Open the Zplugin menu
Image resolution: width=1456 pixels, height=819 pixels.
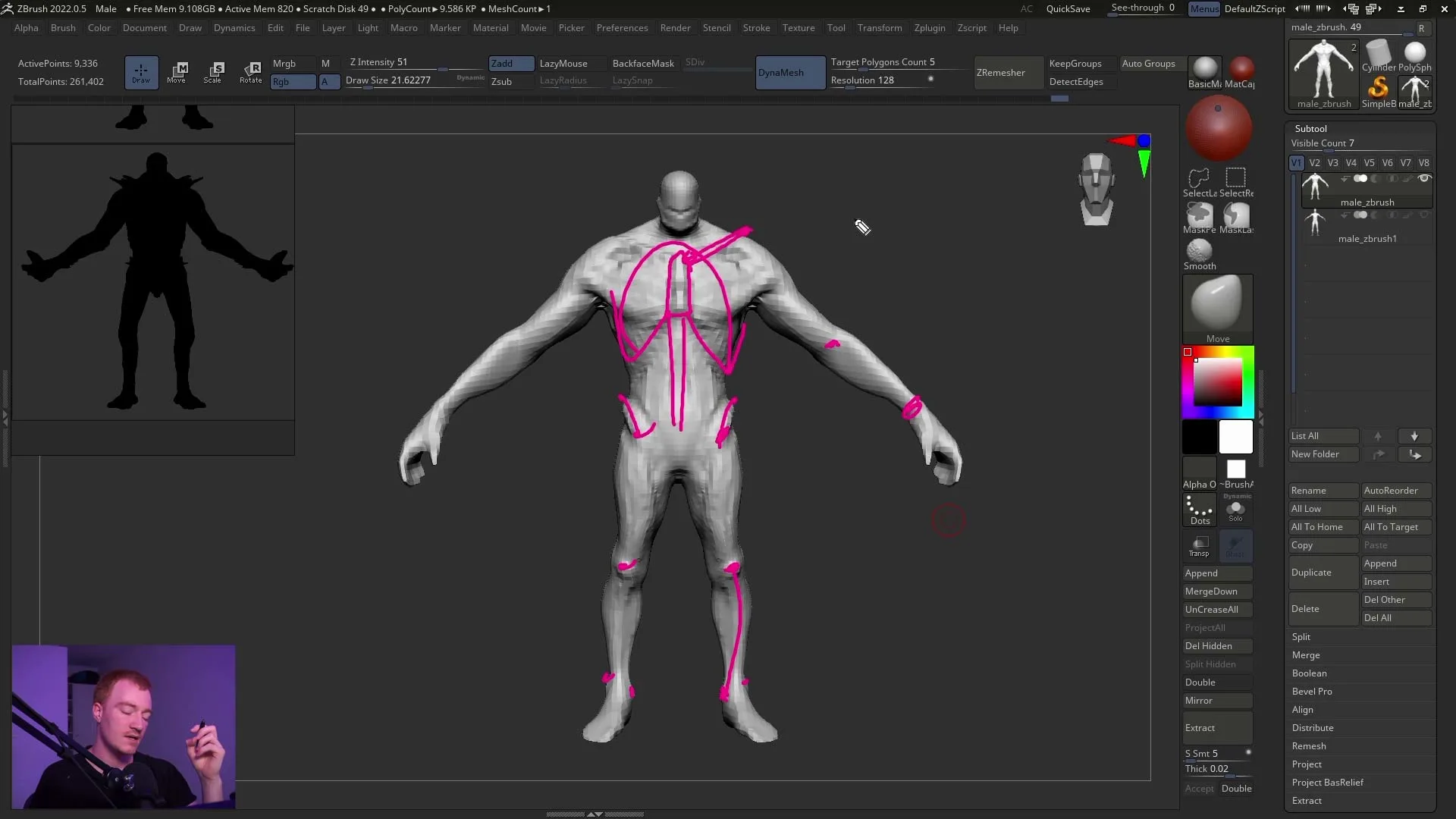click(x=929, y=27)
